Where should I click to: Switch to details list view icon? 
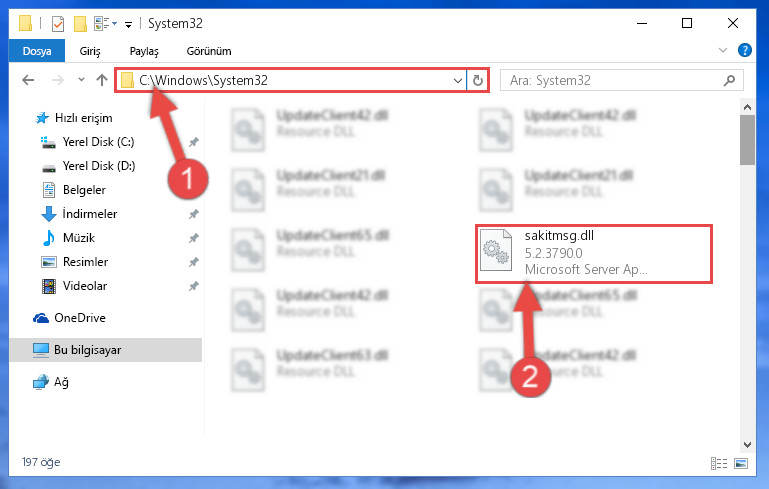click(718, 463)
